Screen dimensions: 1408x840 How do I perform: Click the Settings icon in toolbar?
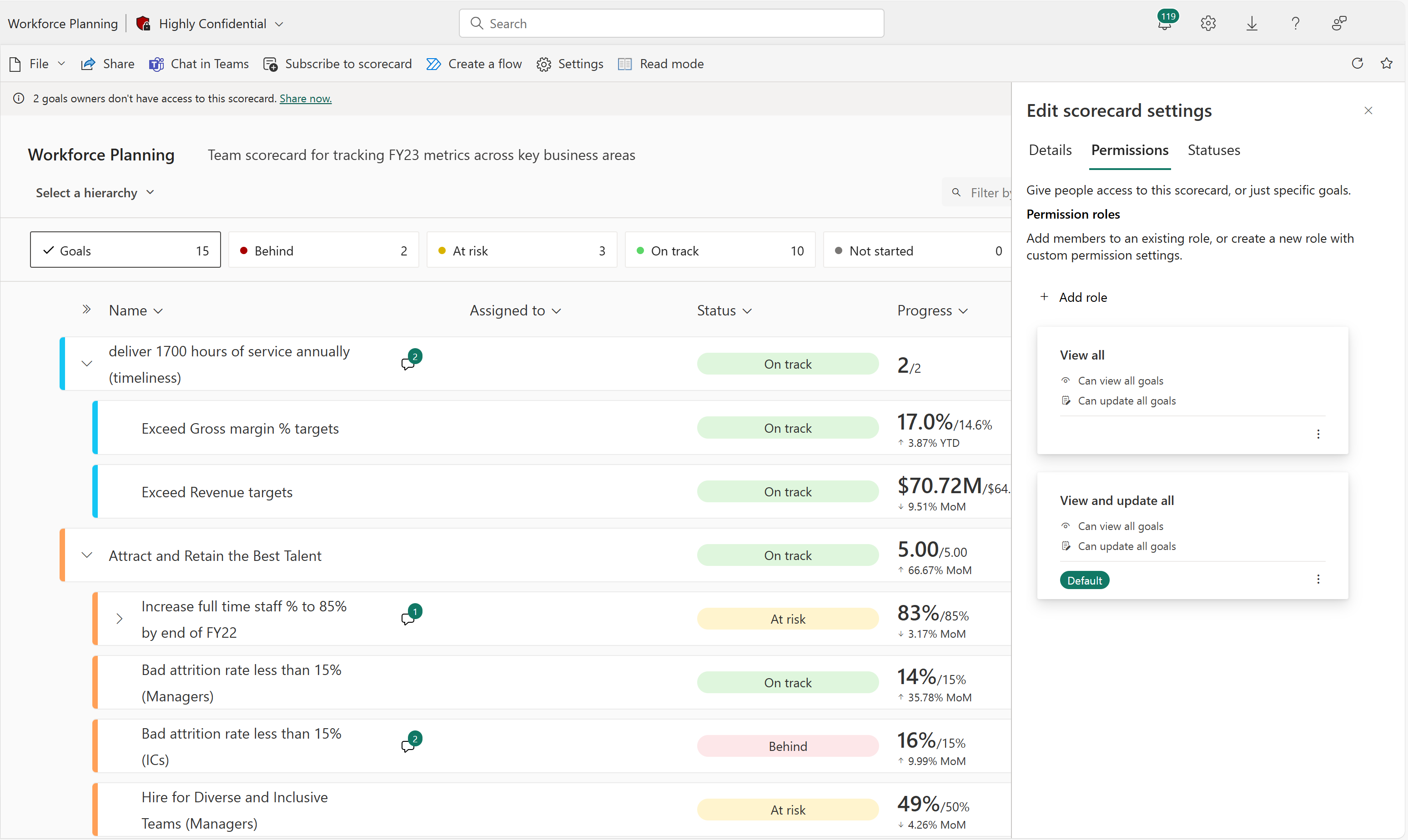544,64
